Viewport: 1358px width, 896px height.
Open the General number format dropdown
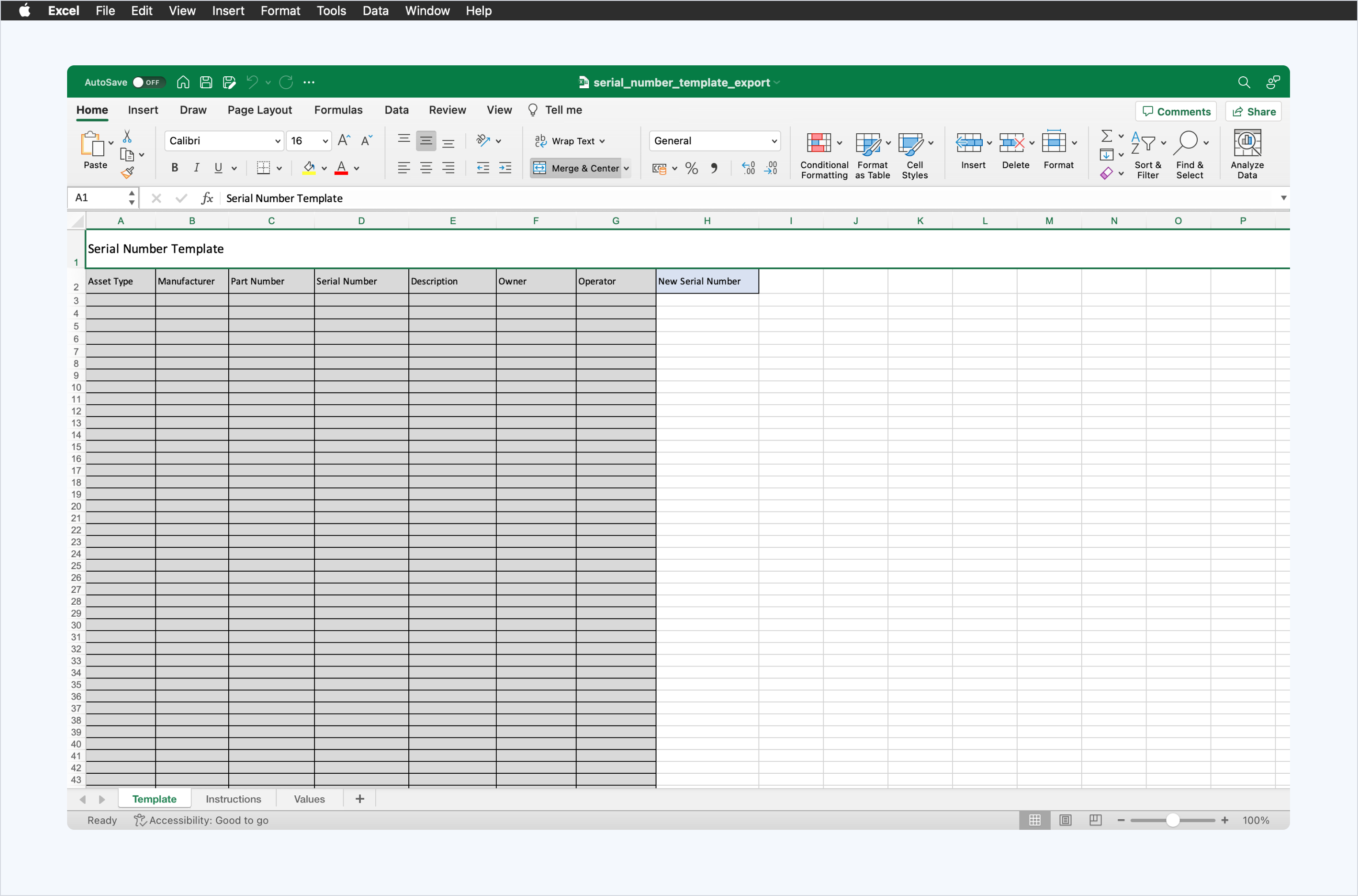click(774, 141)
